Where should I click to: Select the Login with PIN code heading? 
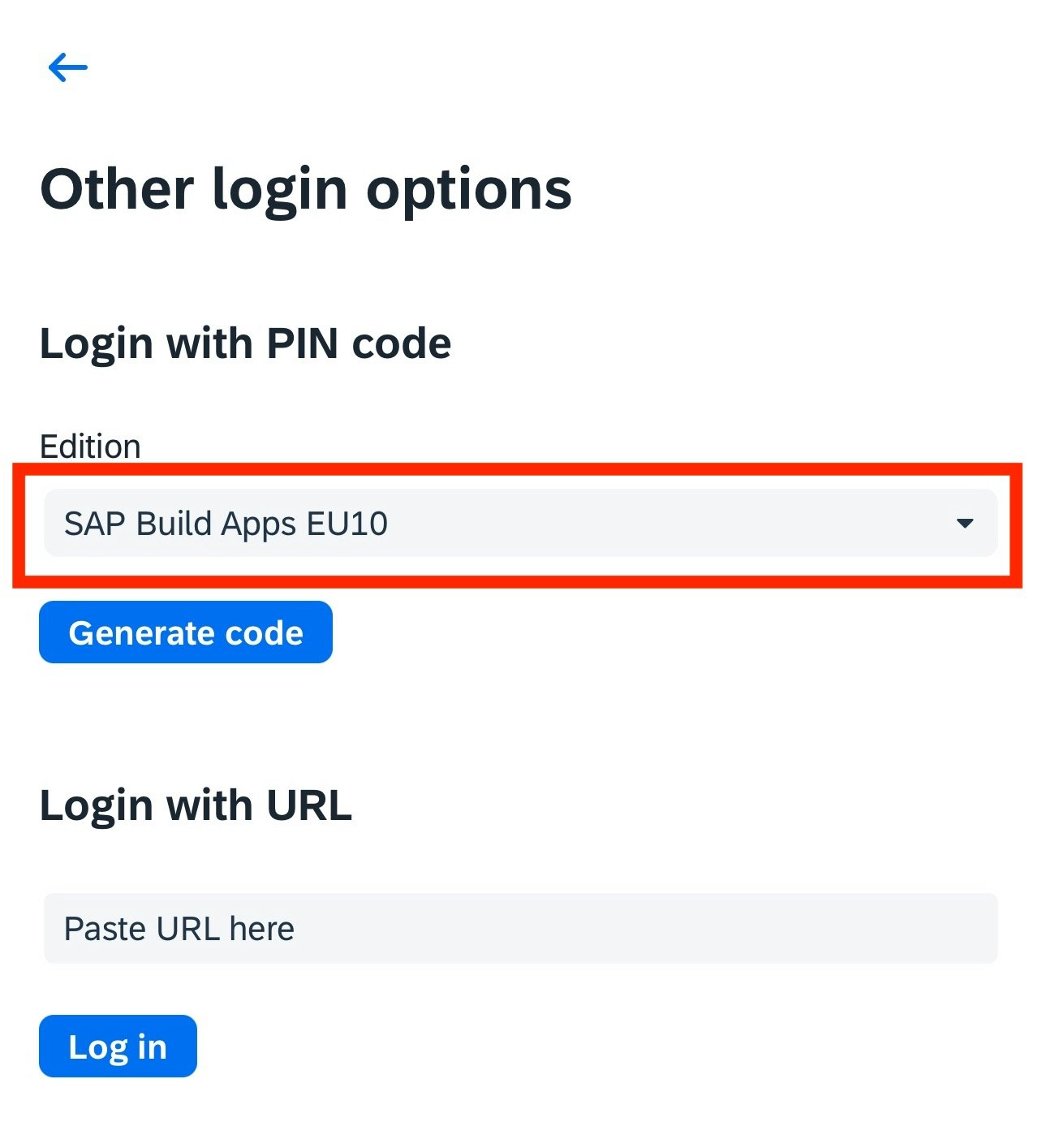click(x=245, y=343)
